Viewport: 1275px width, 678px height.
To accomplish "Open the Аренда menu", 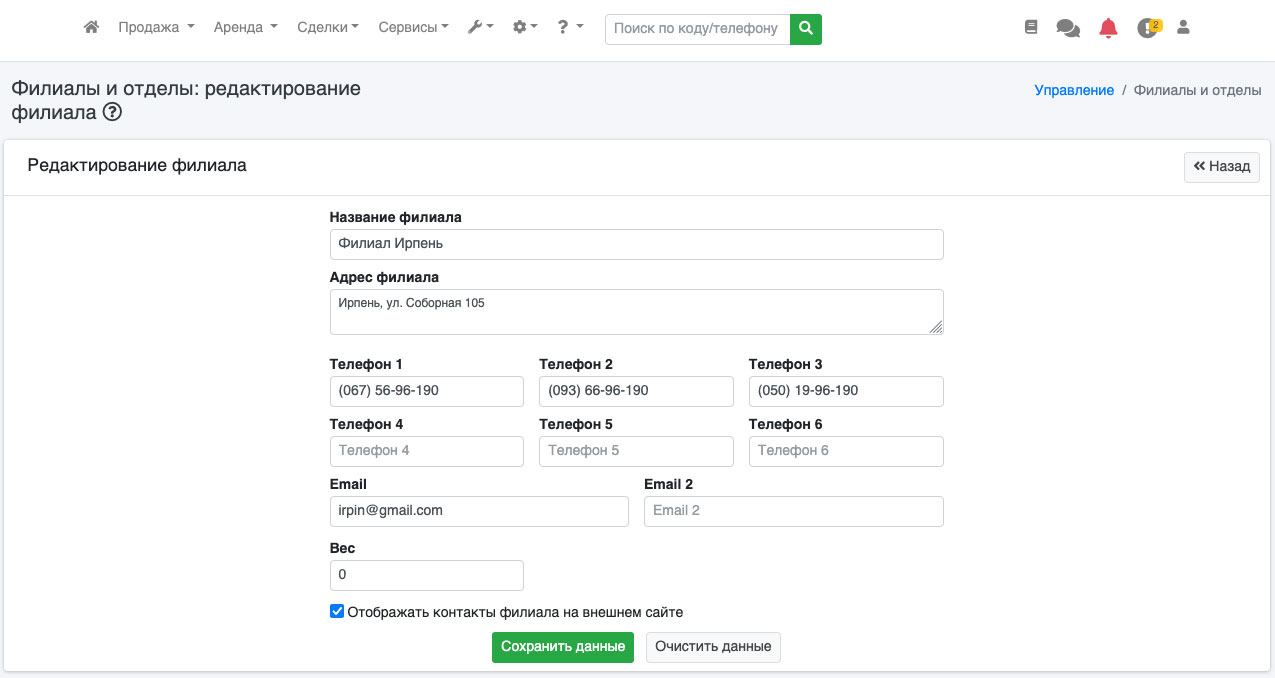I will click(245, 28).
